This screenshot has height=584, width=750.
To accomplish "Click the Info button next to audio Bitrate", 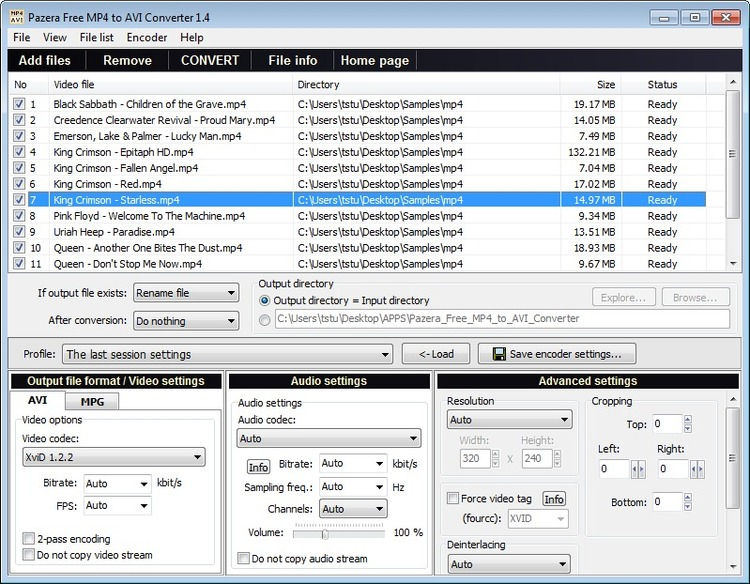I will pos(258,467).
